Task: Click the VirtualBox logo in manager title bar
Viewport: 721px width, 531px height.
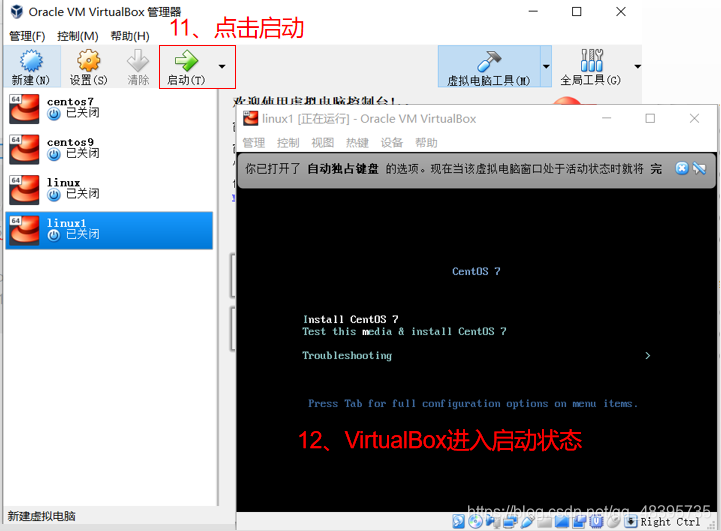Action: pyautogui.click(x=17, y=11)
